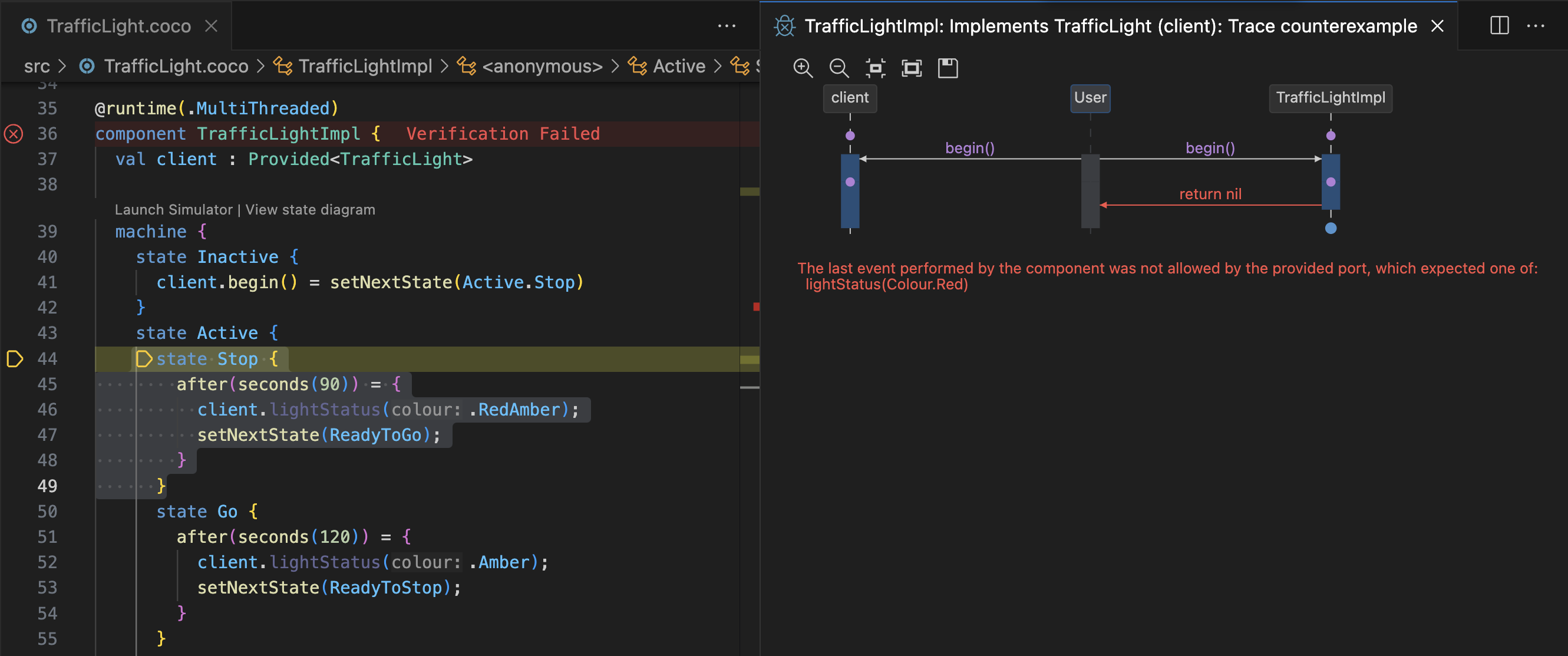
Task: Click the yellow highlight marker near line 44 in ruler
Action: [x=750, y=360]
